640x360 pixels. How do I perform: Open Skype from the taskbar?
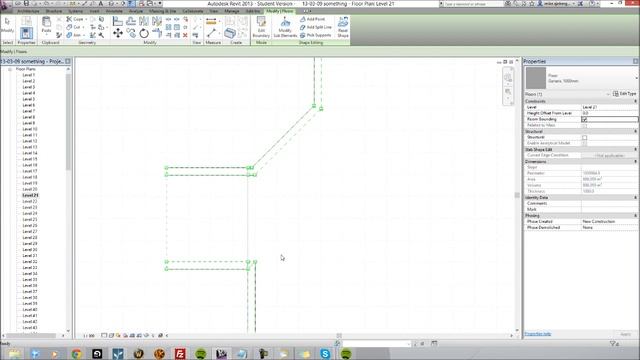[325, 353]
